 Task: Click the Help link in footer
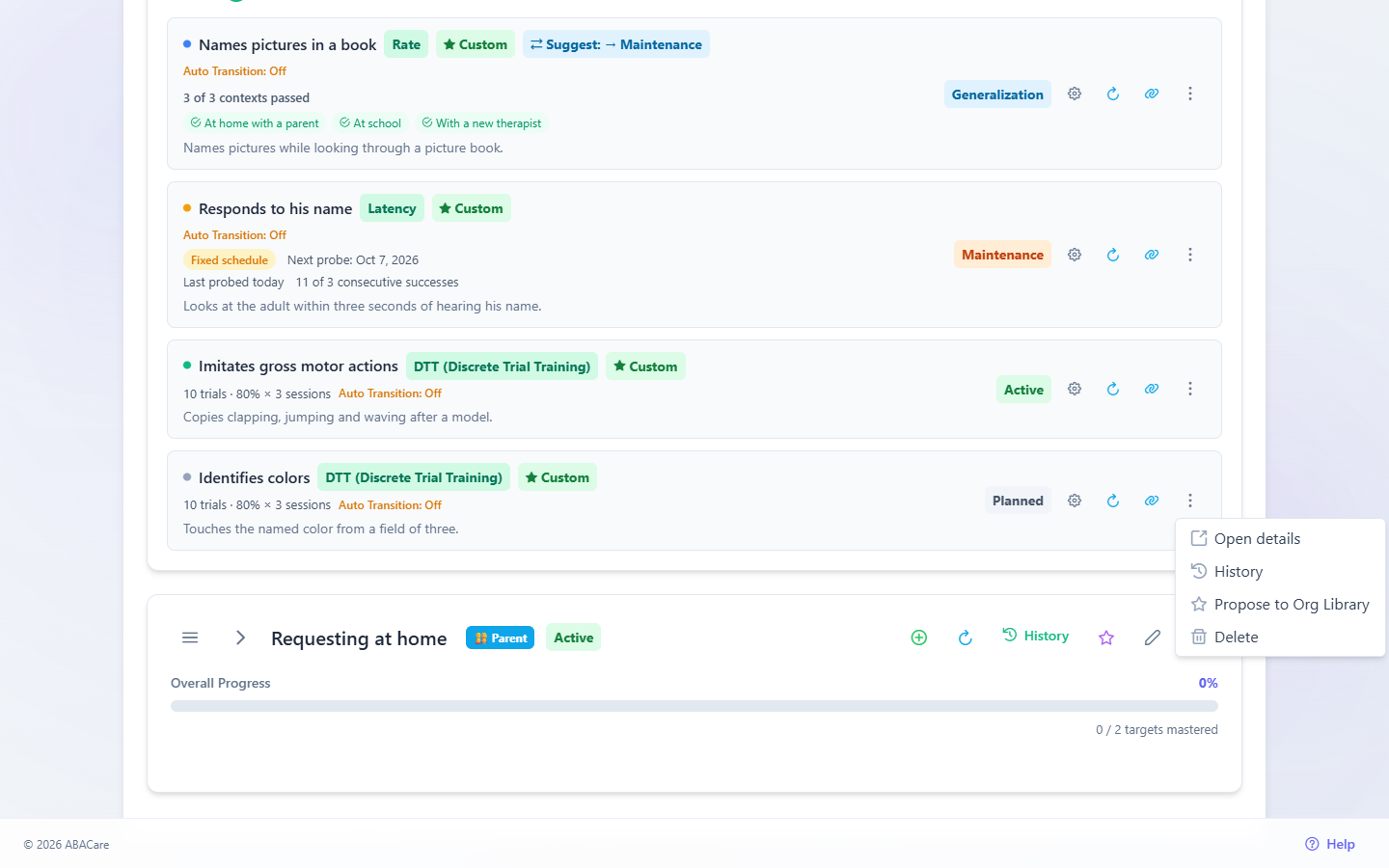1330,844
